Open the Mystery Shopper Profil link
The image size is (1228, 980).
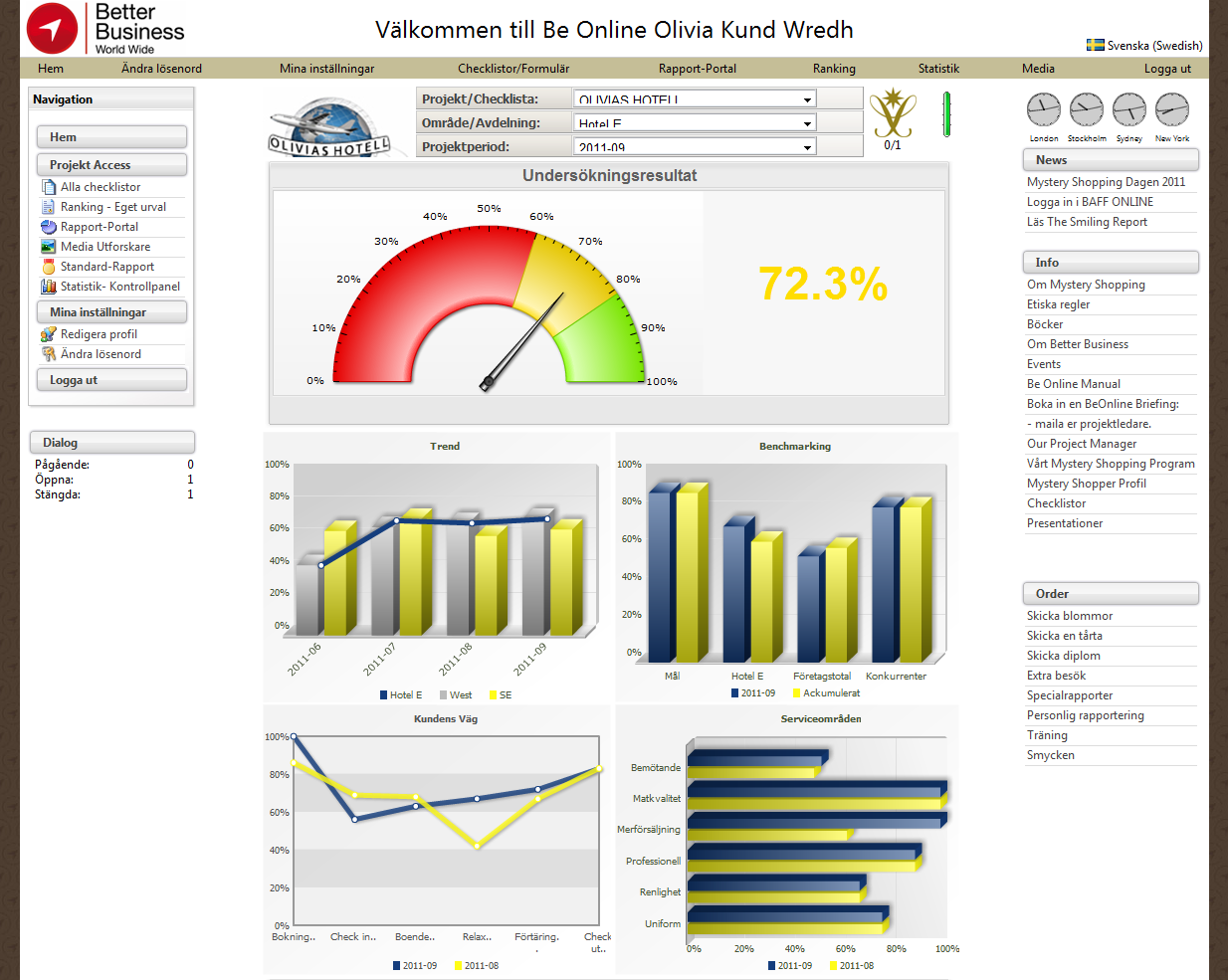point(1087,484)
